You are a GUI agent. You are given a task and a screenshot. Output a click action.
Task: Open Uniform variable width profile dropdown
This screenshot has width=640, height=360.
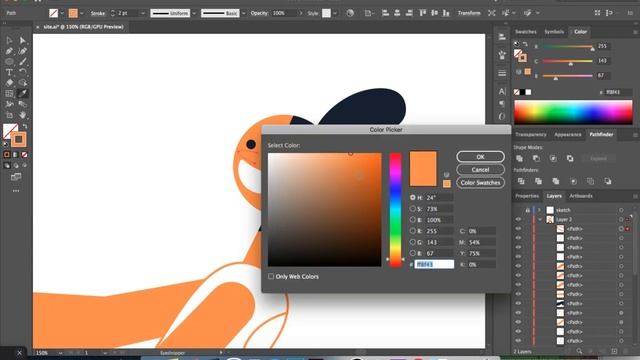tap(194, 13)
